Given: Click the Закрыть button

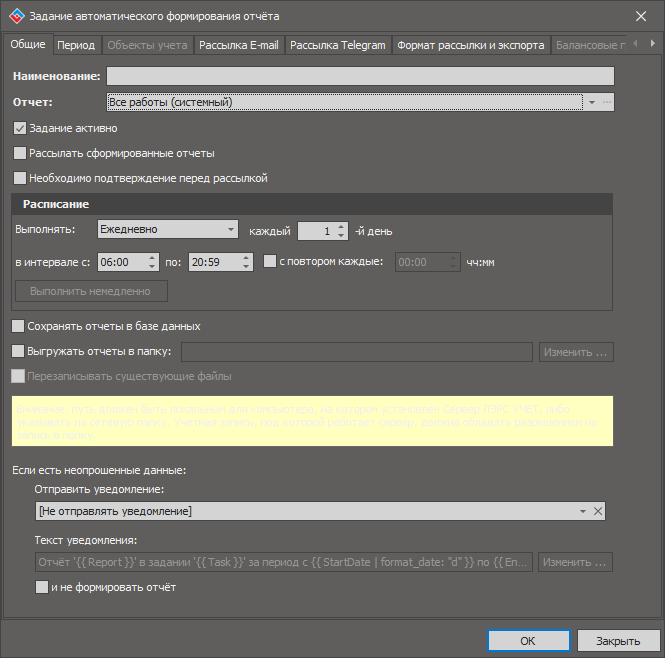Looking at the screenshot, I should pos(618,641).
